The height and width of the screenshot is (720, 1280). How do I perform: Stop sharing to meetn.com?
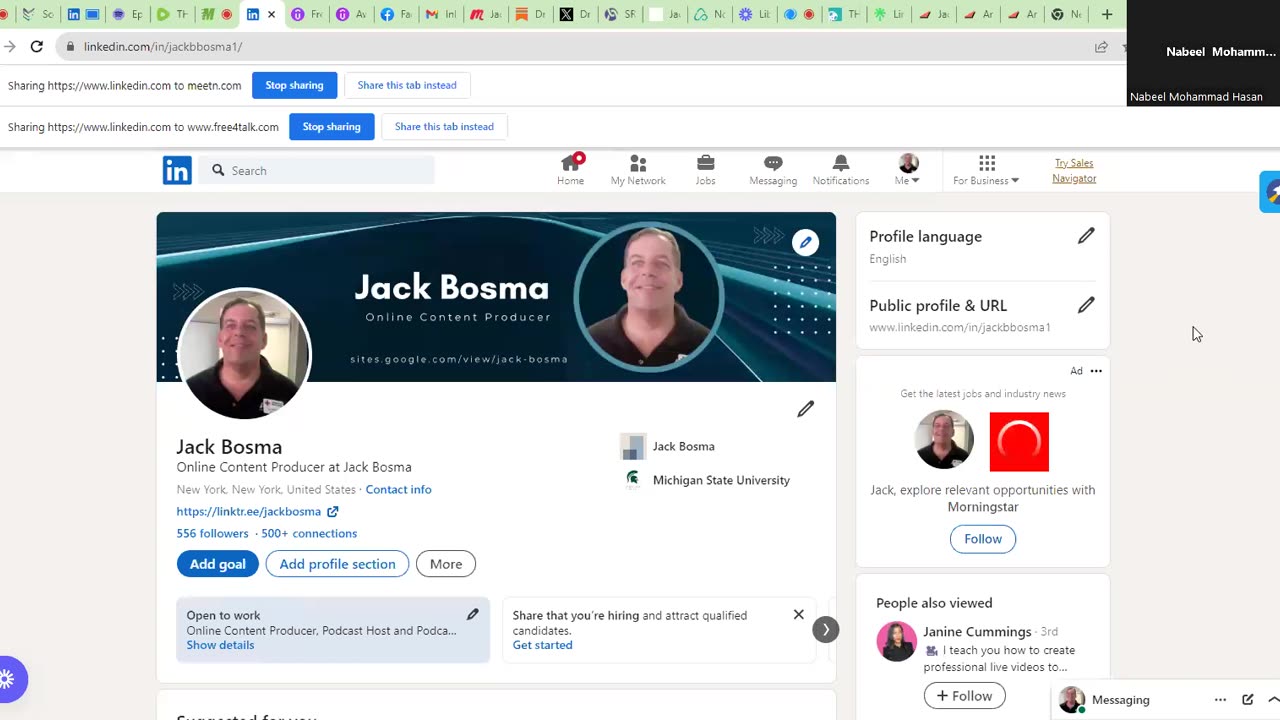pyautogui.click(x=294, y=85)
